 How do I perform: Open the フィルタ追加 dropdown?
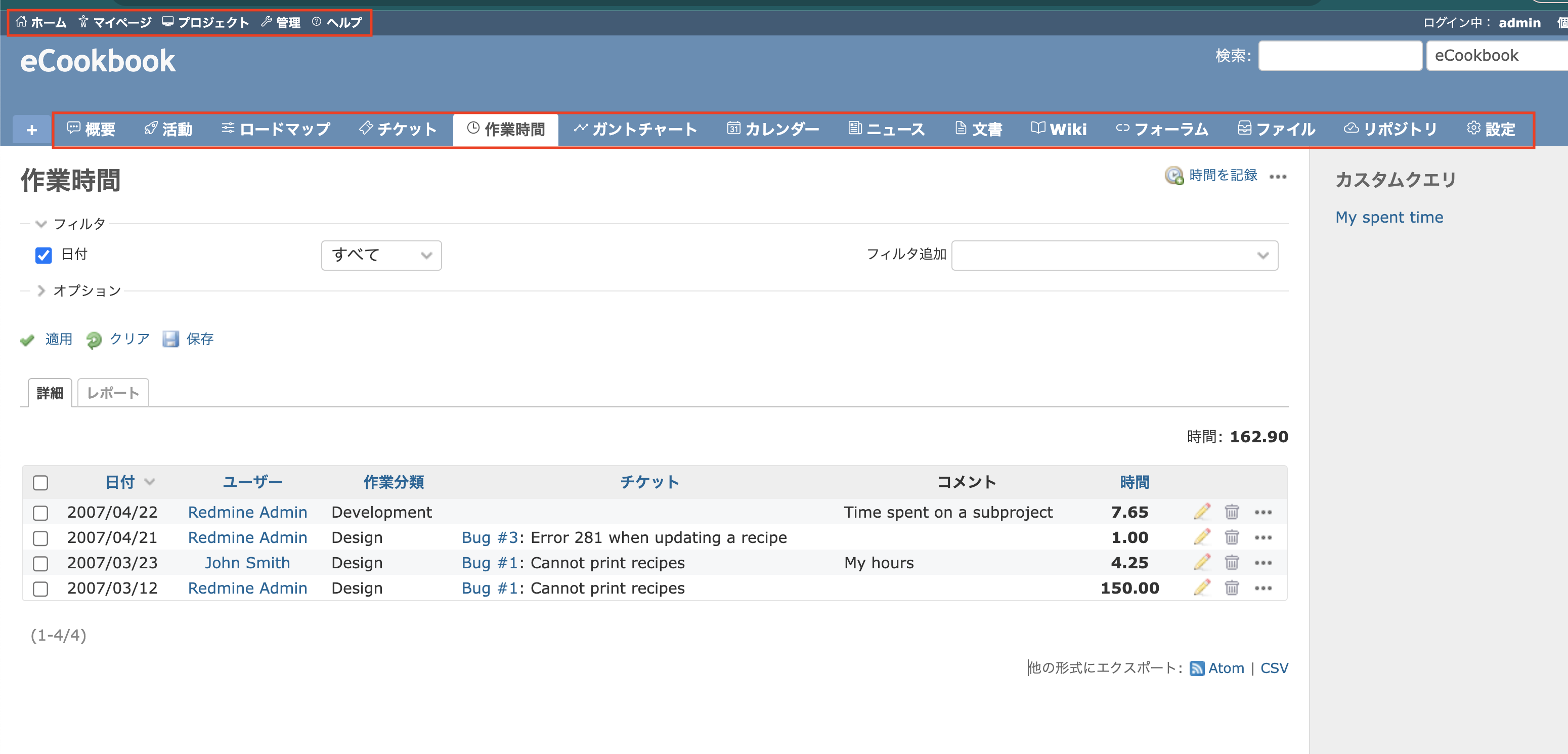[1114, 255]
